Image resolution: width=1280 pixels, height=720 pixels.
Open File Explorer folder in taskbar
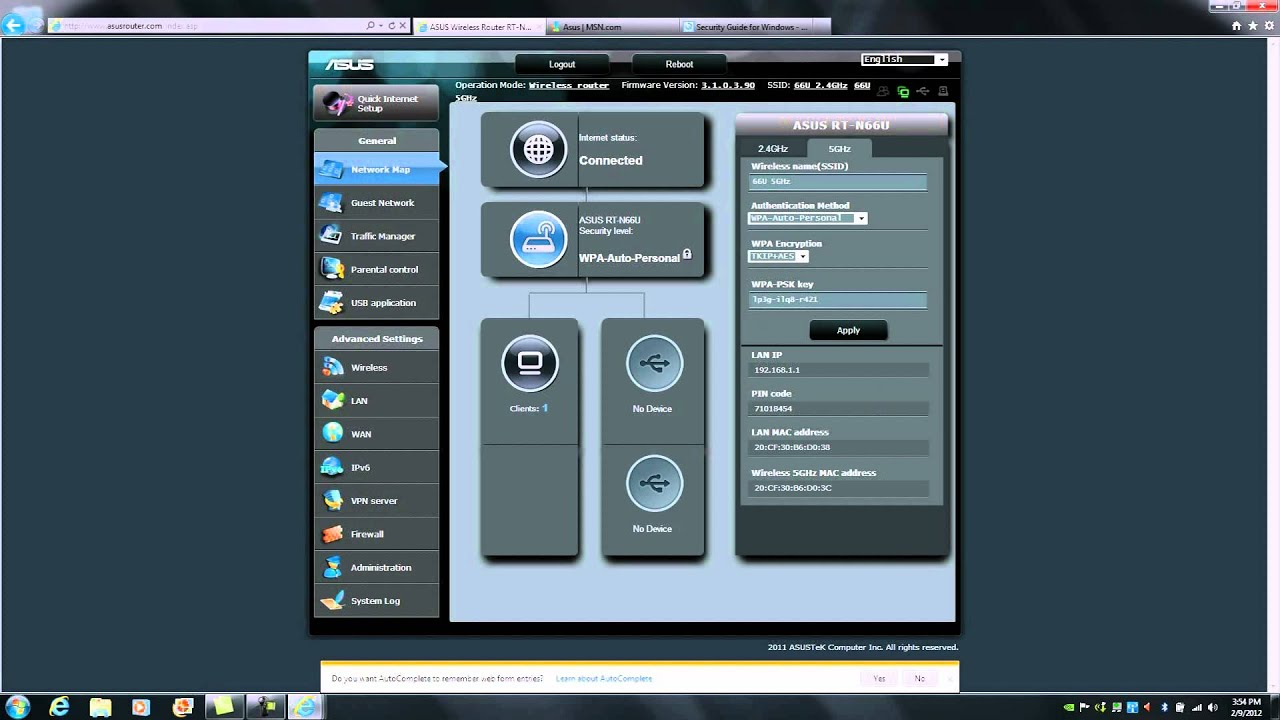coord(100,707)
